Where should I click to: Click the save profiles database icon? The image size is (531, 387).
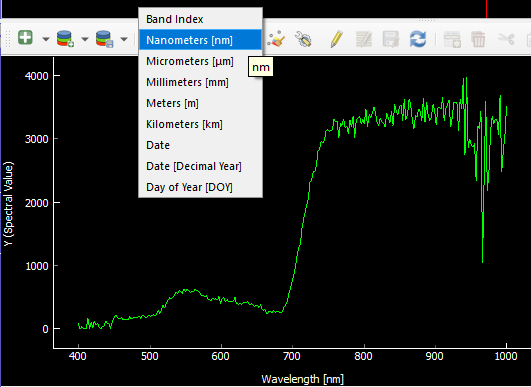[104, 39]
